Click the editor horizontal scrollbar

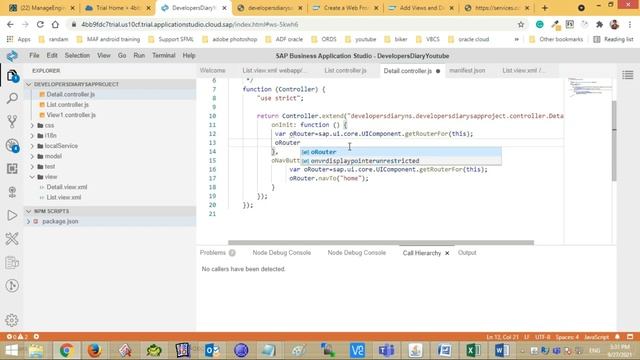click(x=381, y=242)
